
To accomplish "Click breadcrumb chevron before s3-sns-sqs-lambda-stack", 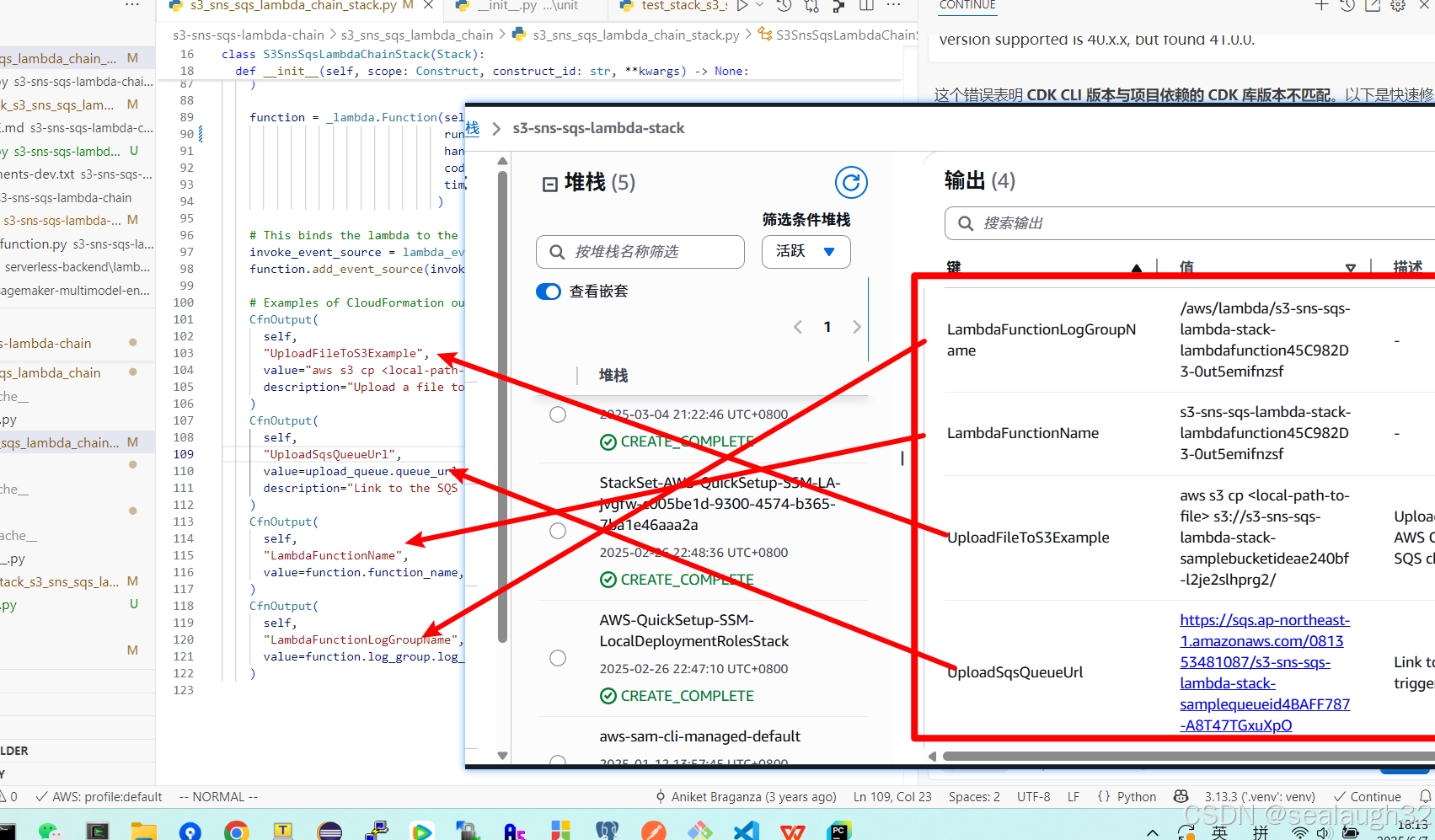I will [x=496, y=129].
